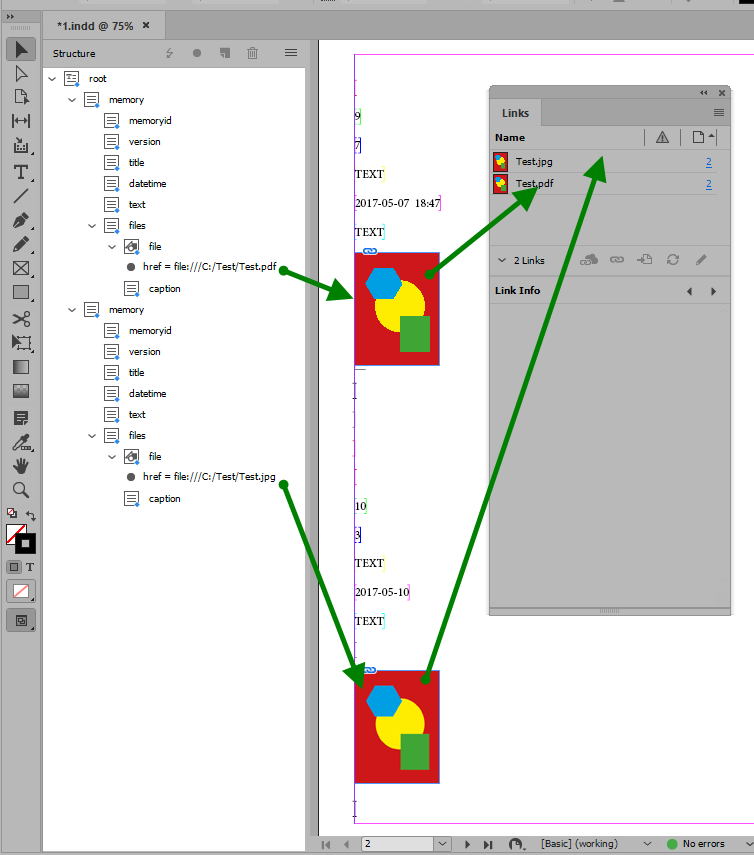Click the Update Link refresh icon
The width and height of the screenshot is (754, 855).
click(673, 260)
